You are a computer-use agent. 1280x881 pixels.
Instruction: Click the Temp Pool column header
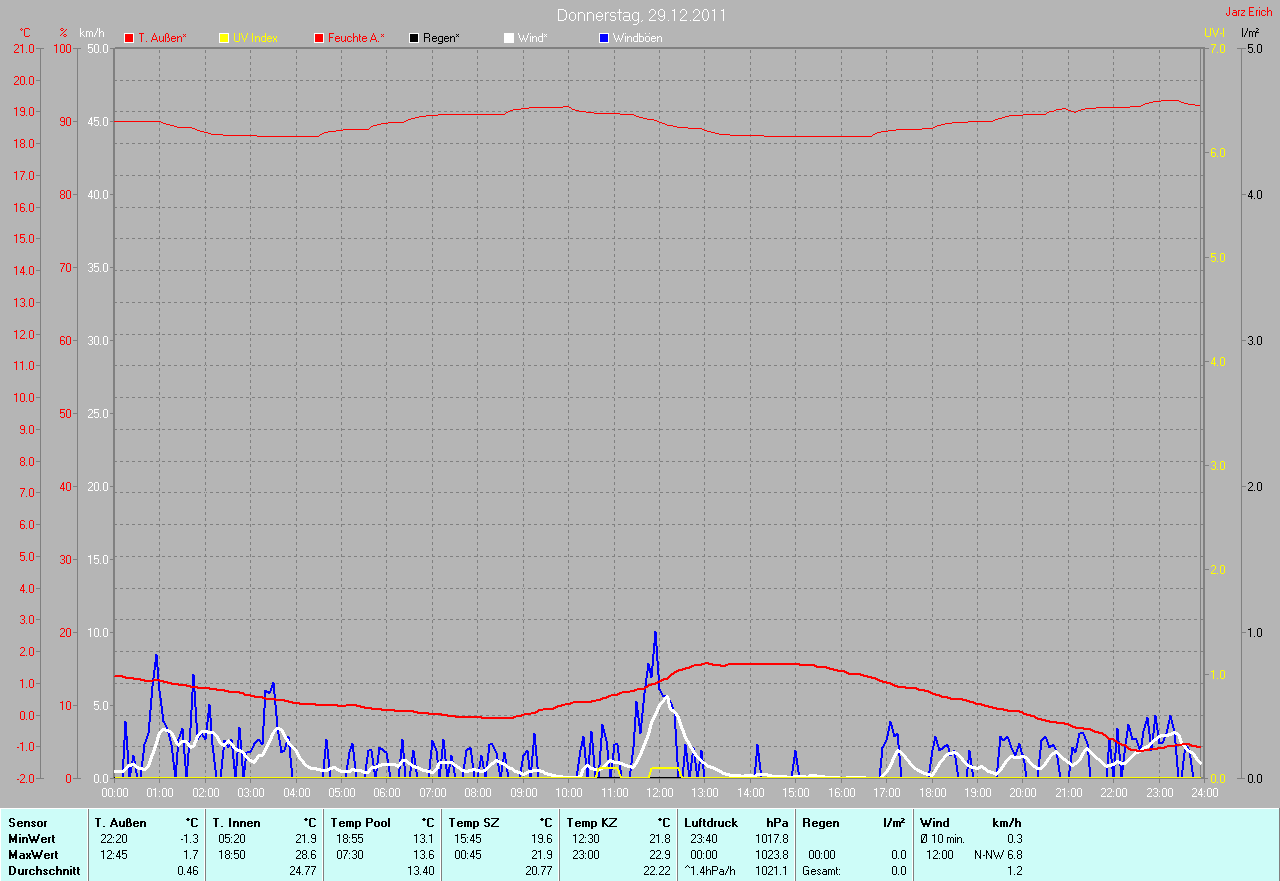click(x=360, y=822)
